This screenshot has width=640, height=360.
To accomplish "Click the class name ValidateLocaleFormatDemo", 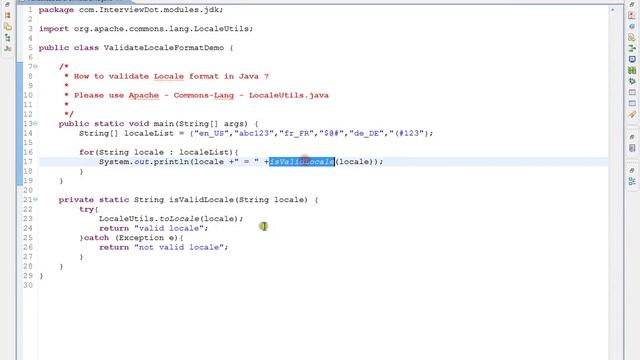I will (x=164, y=48).
